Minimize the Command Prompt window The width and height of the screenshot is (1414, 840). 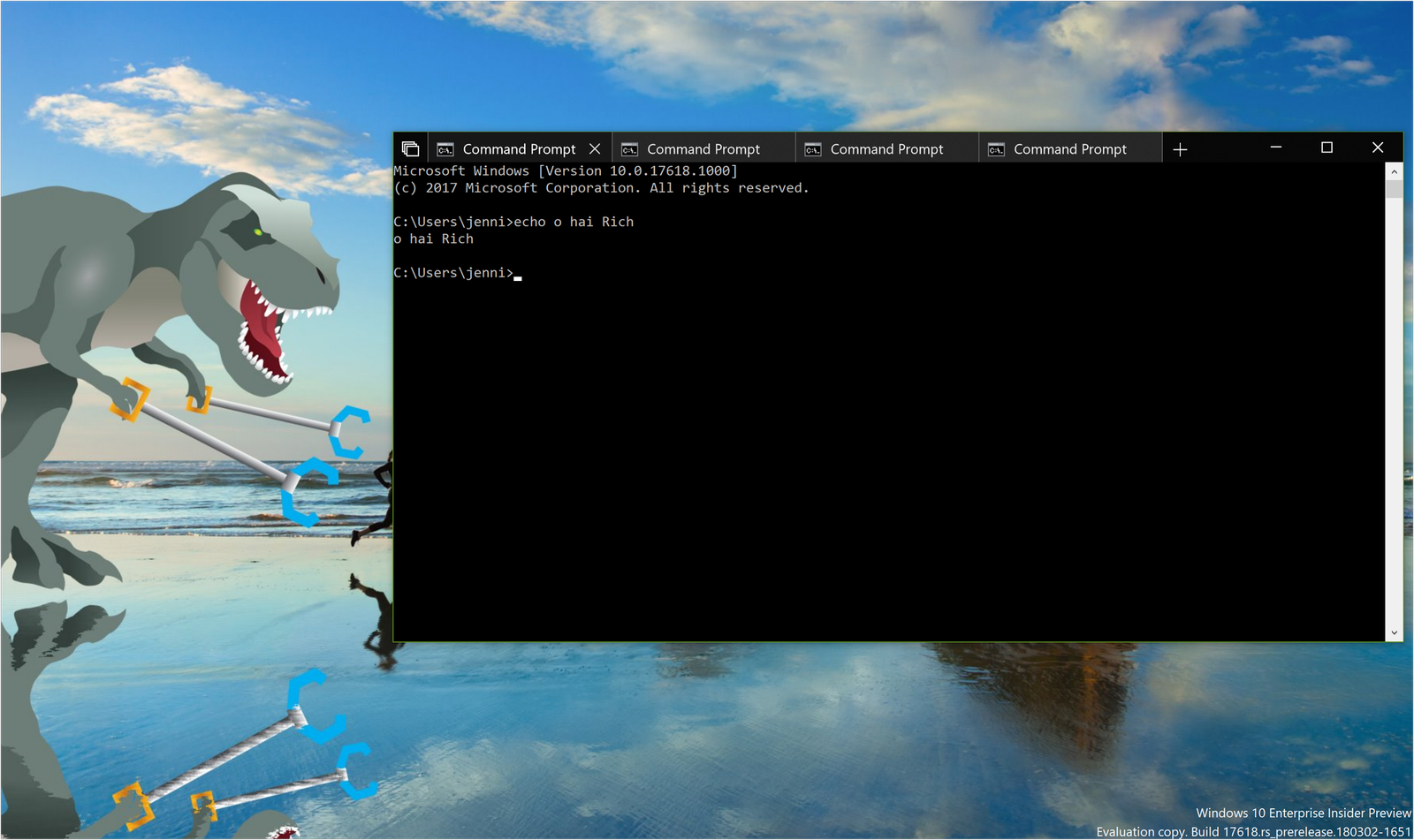pos(1276,148)
